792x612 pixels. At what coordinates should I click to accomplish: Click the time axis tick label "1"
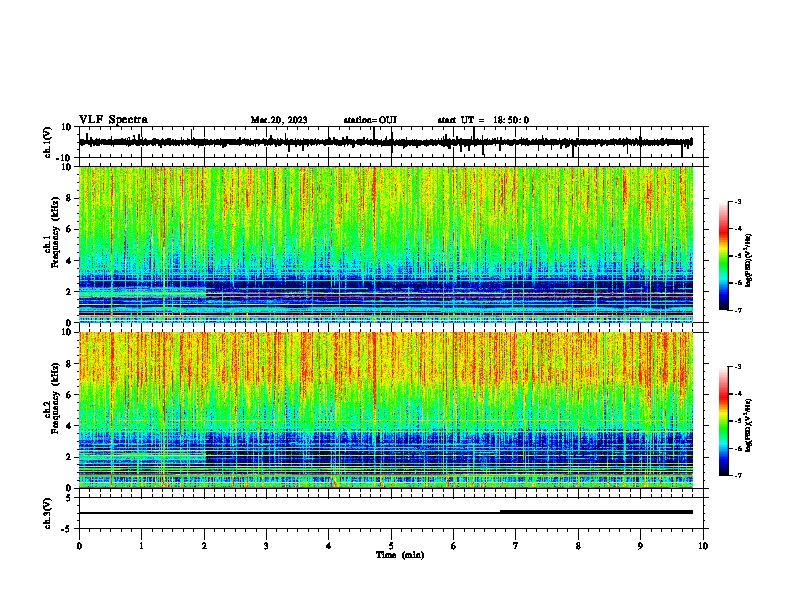tap(141, 546)
